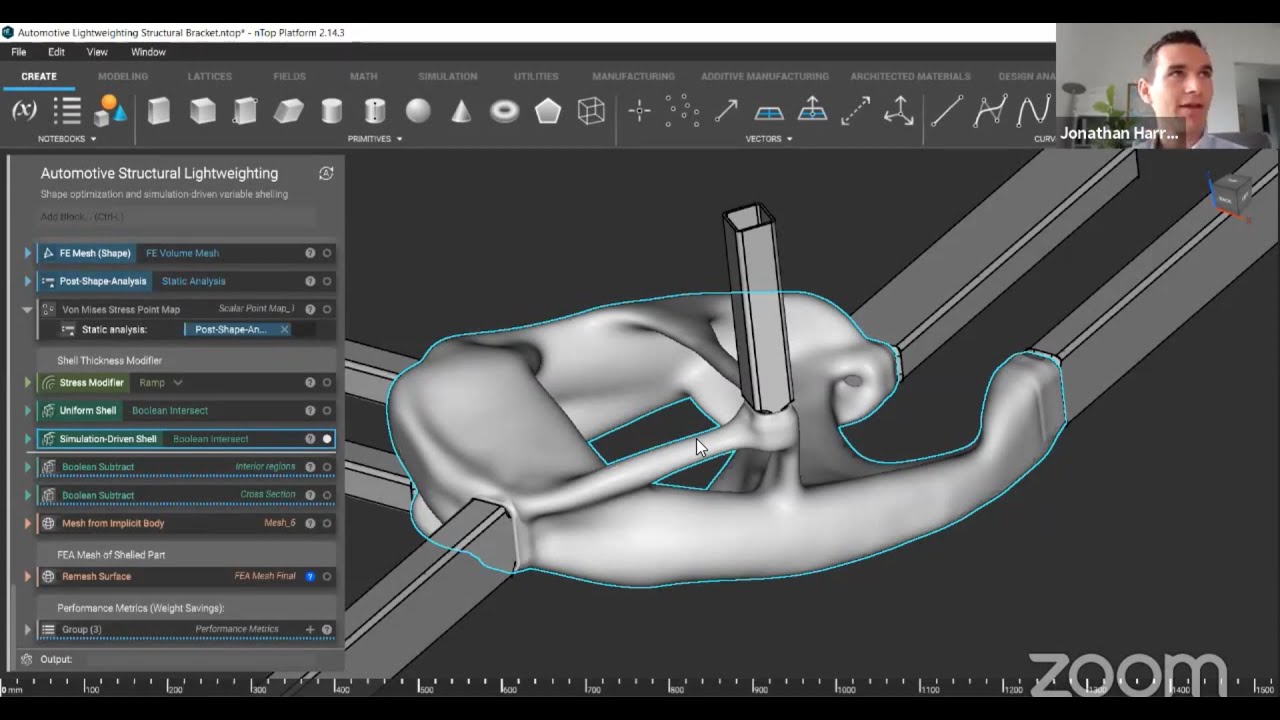
Task: Select the Remesh Surface block
Action: pos(185,576)
